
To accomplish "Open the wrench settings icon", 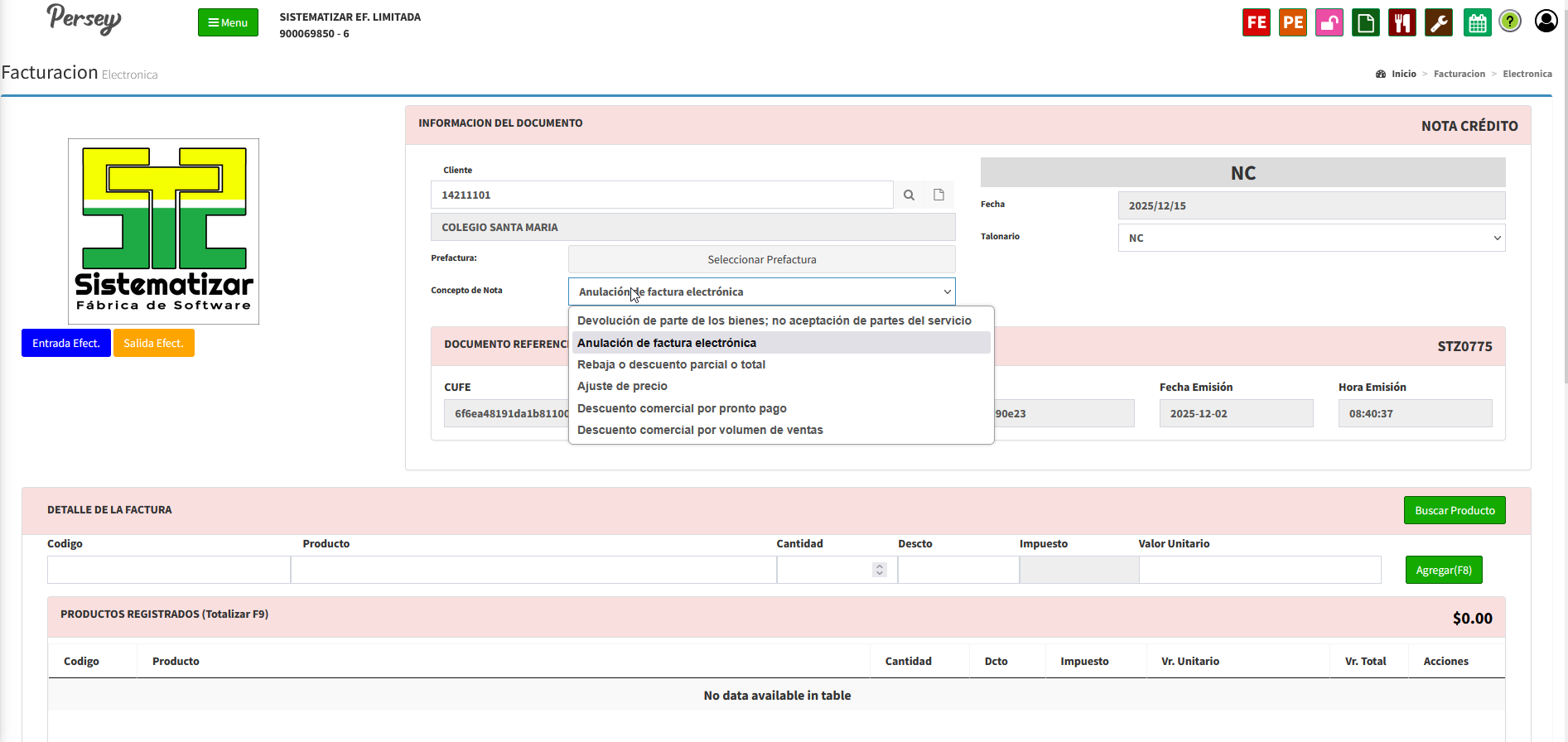I will click(1438, 22).
